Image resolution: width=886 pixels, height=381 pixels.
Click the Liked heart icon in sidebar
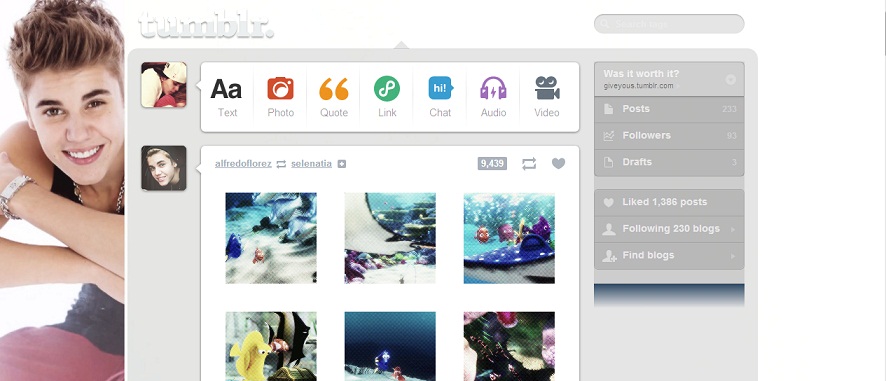click(609, 202)
